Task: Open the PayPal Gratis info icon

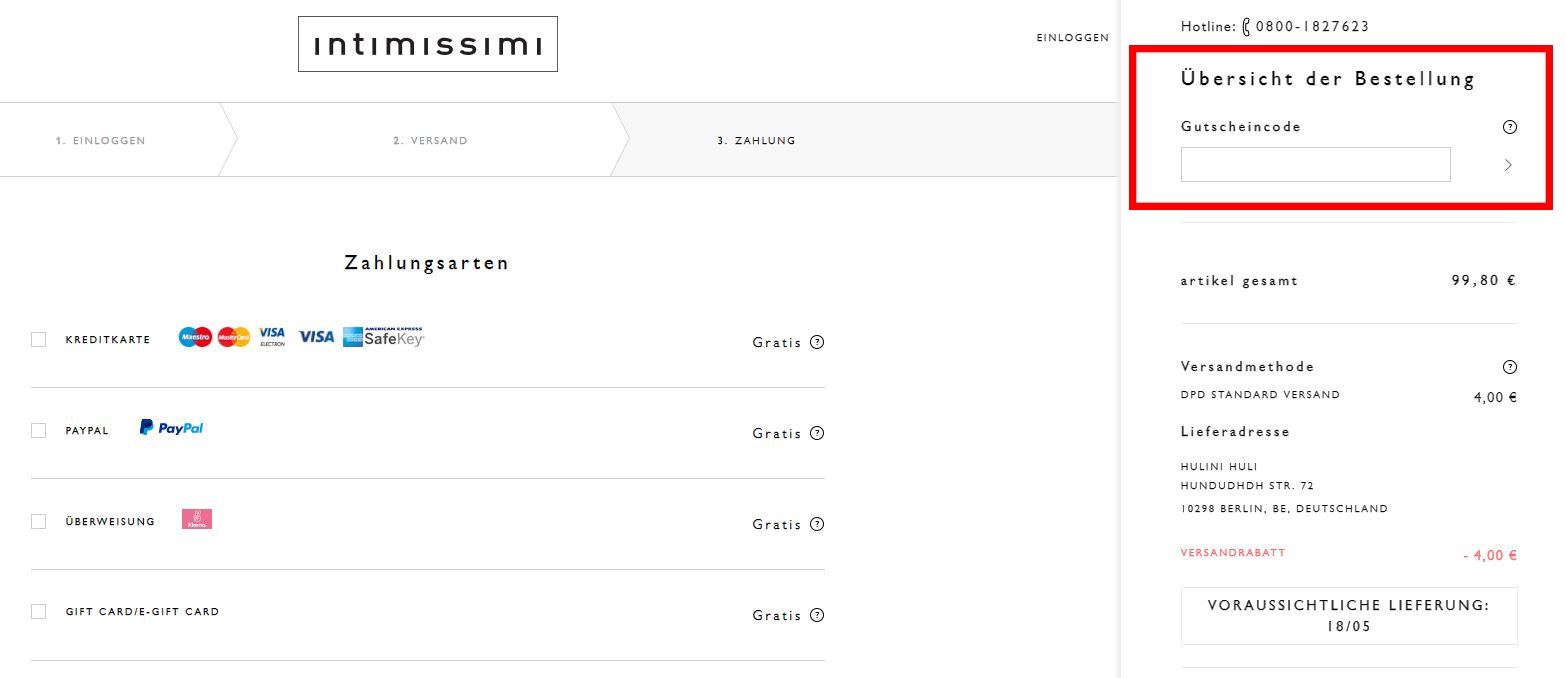Action: [817, 433]
